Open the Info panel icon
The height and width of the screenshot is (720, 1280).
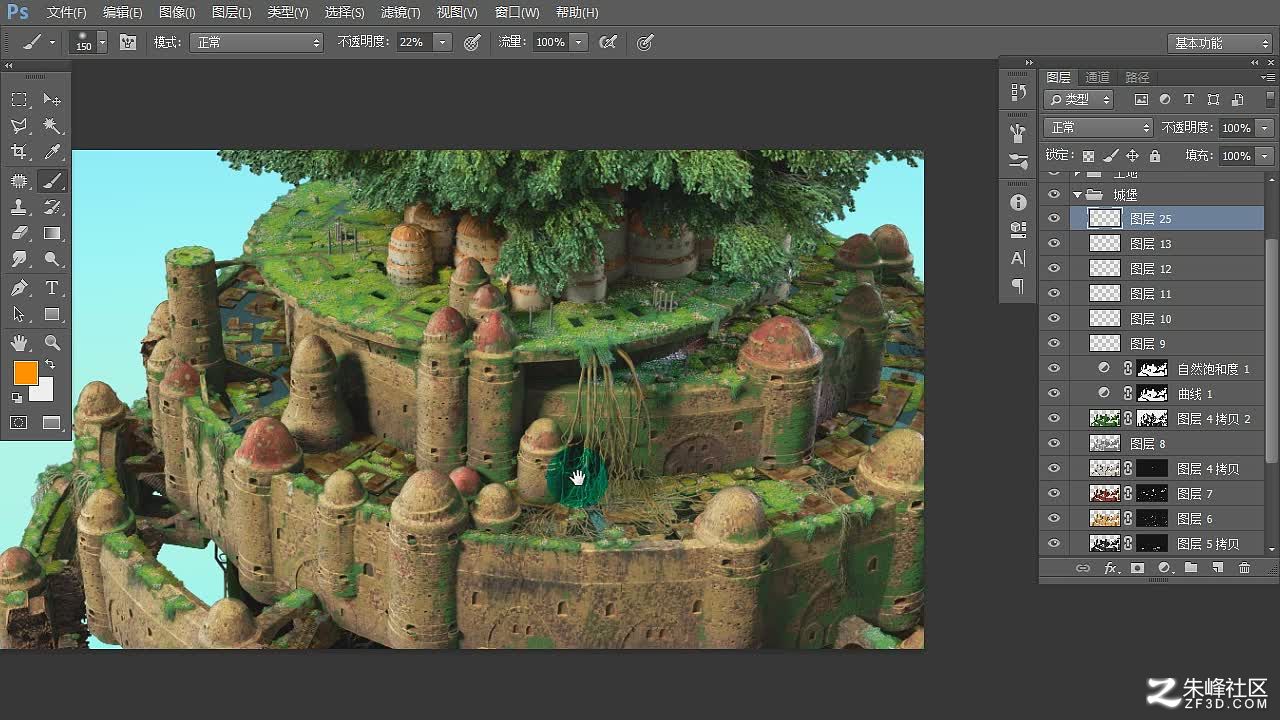point(1018,202)
